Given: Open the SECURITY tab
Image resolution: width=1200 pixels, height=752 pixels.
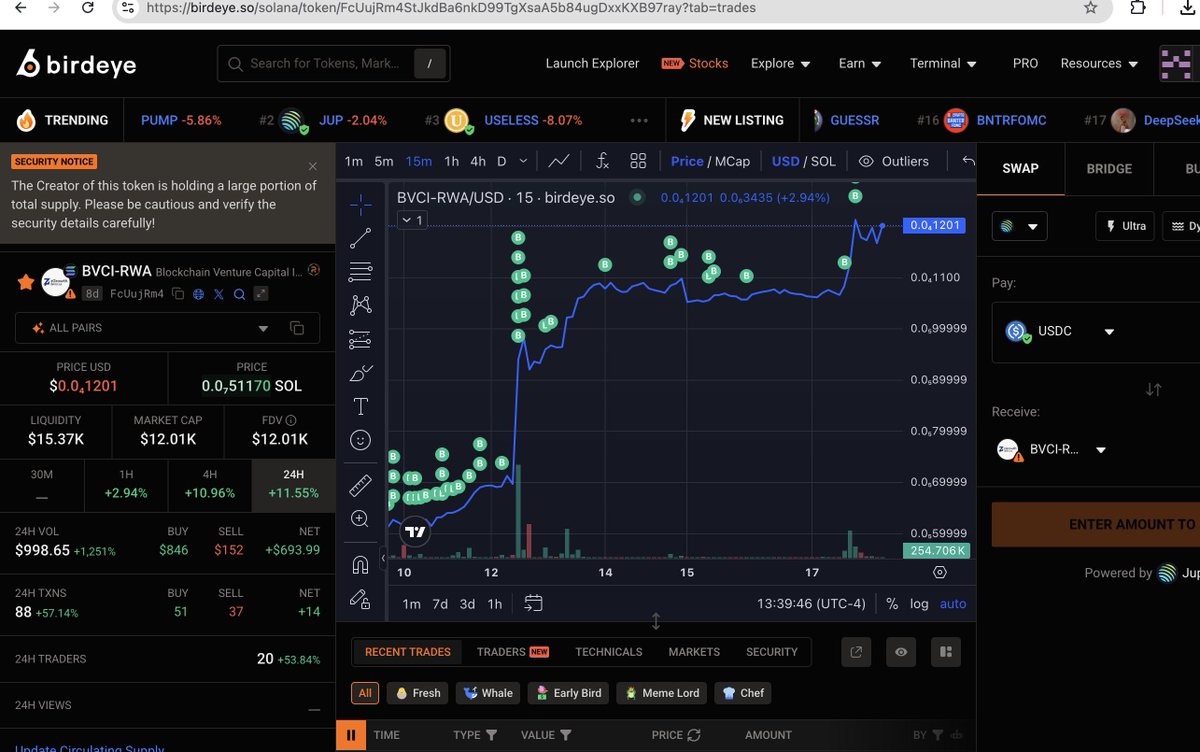Looking at the screenshot, I should 772,652.
